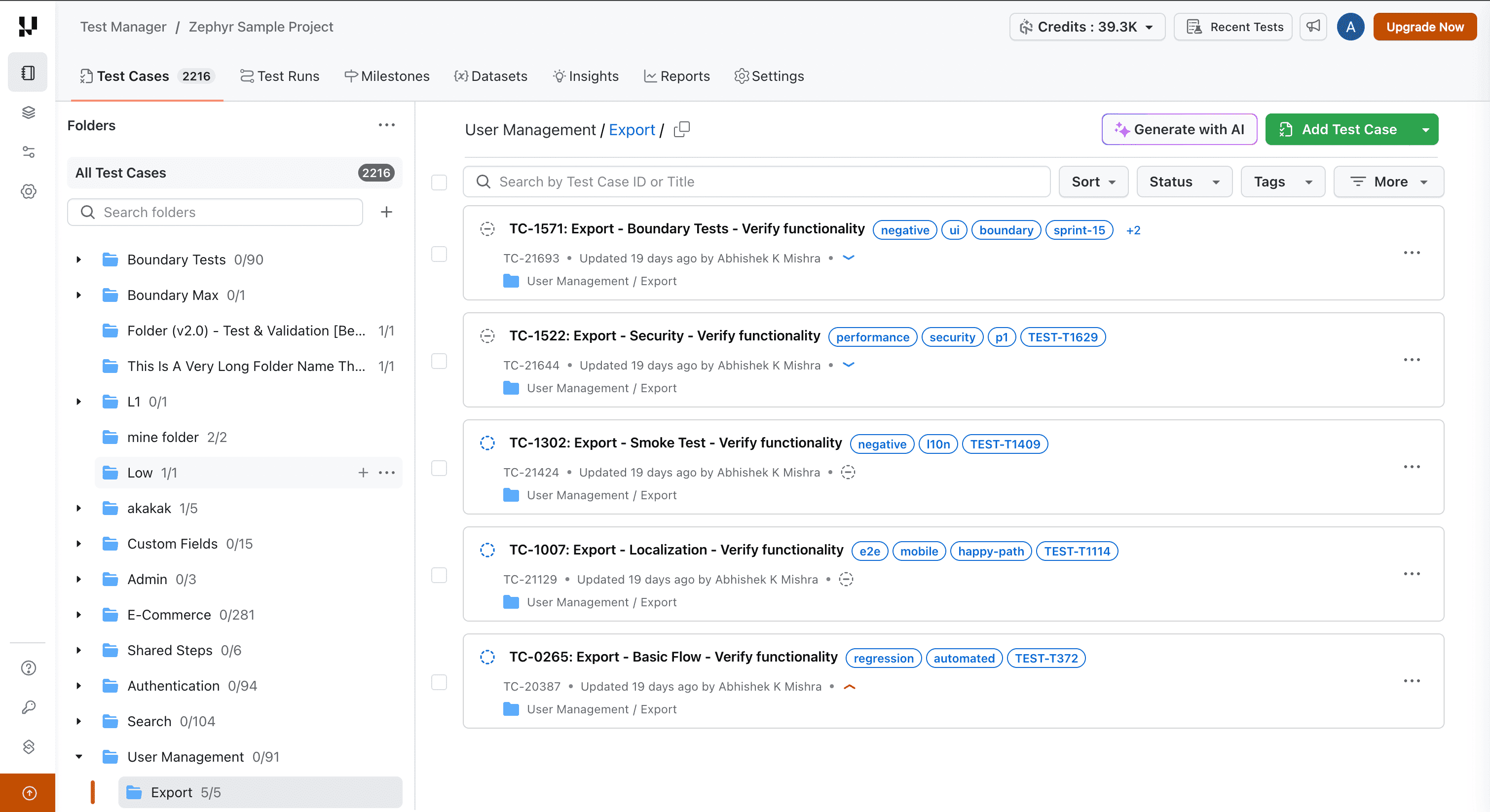Image resolution: width=1490 pixels, height=812 pixels.
Task: Click the add folder plus icon
Action: click(x=386, y=212)
